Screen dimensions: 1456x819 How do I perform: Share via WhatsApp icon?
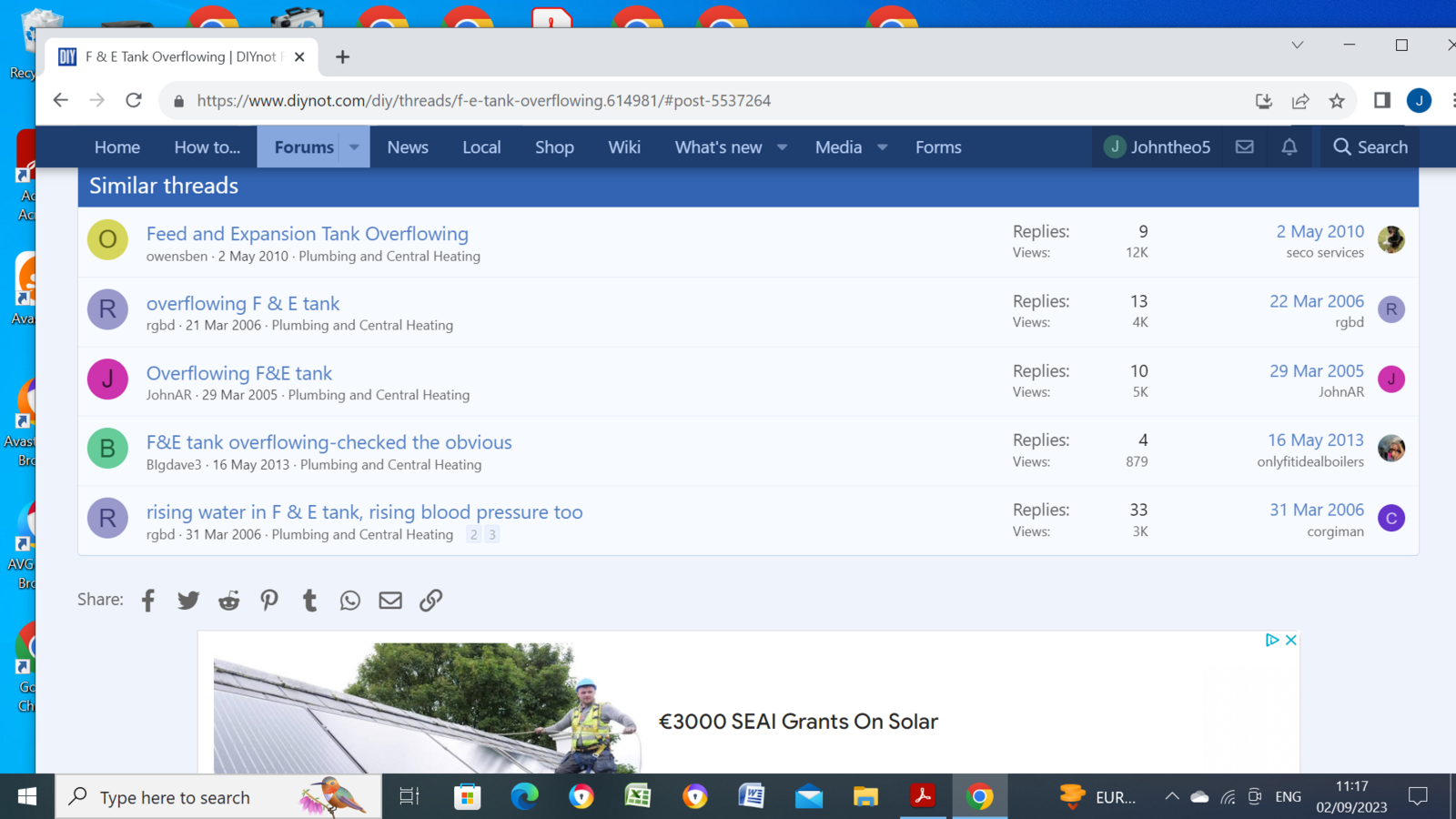350,601
